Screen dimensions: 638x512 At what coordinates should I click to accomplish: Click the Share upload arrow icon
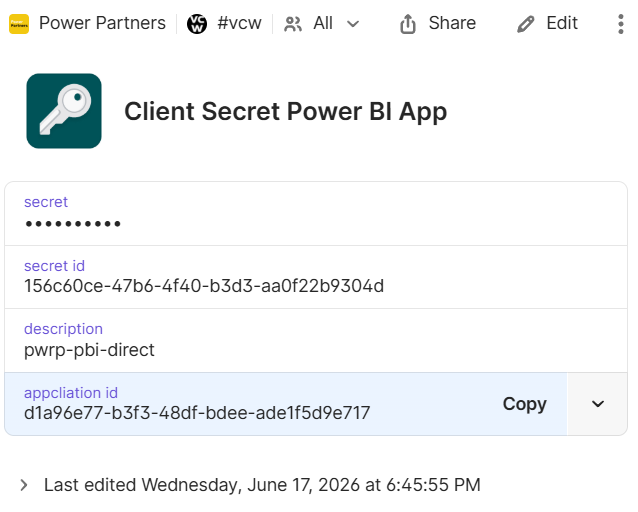(x=408, y=24)
